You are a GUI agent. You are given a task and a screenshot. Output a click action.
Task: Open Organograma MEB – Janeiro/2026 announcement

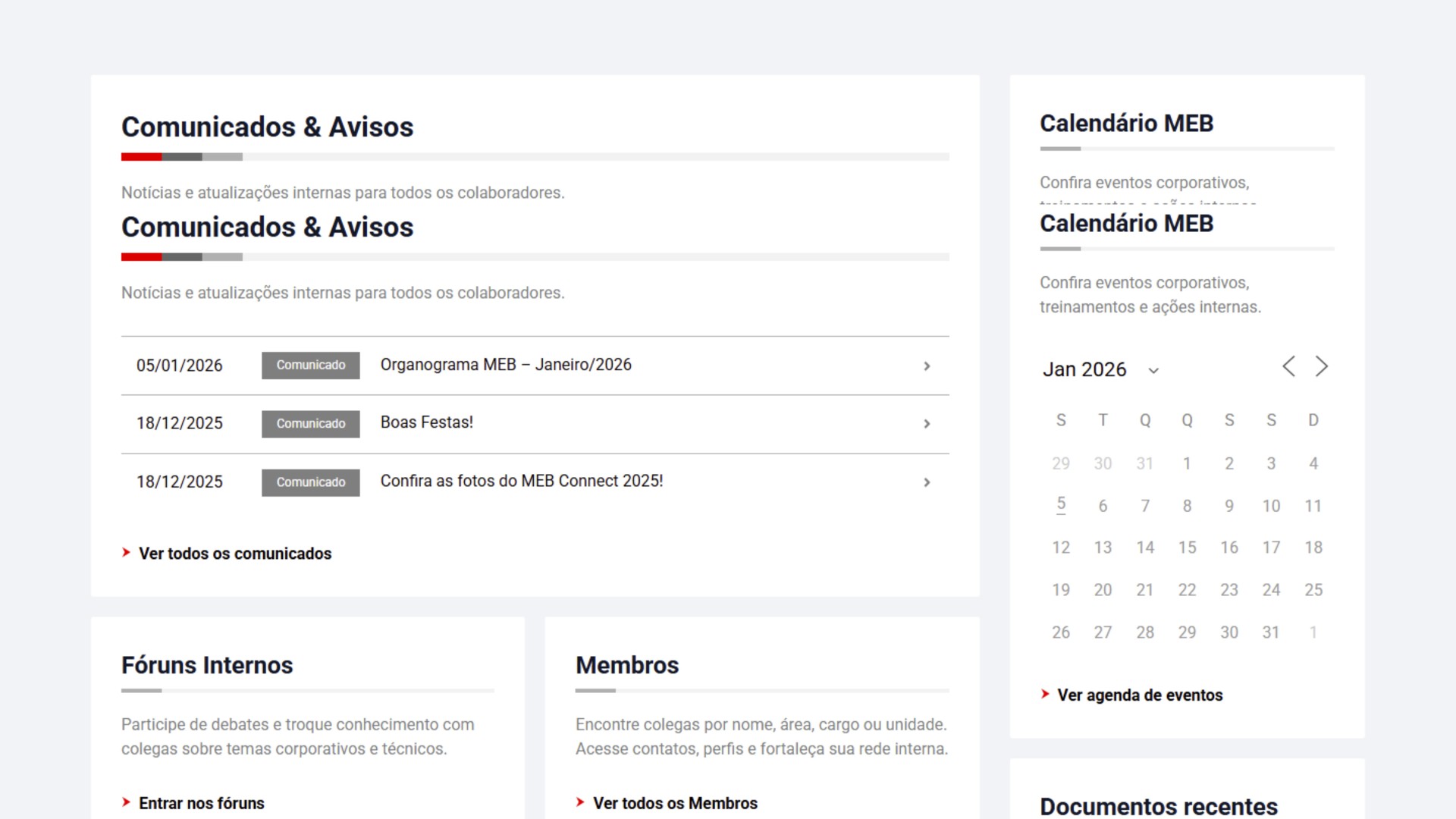pyautogui.click(x=506, y=365)
